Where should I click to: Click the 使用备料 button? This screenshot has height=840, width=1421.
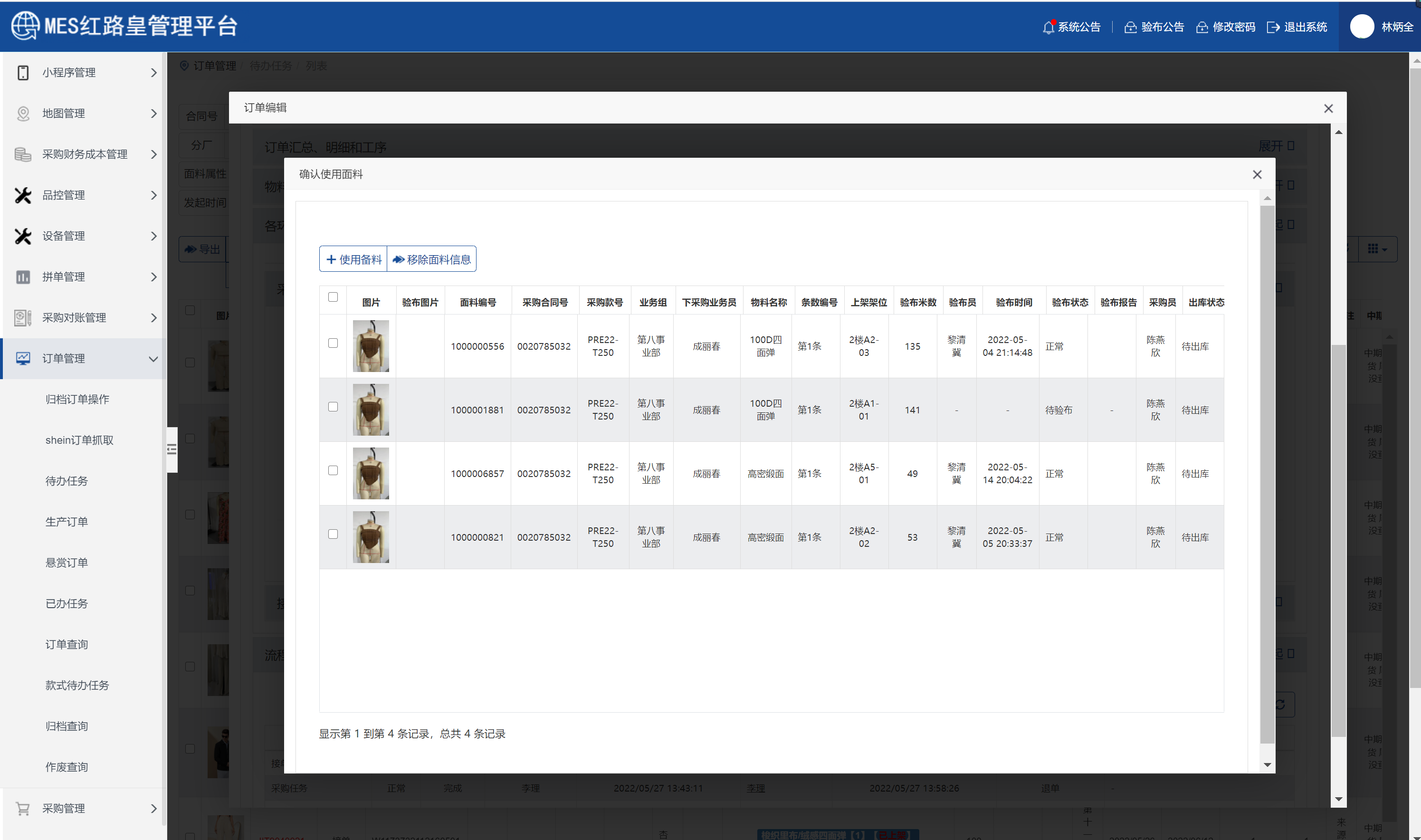[353, 259]
